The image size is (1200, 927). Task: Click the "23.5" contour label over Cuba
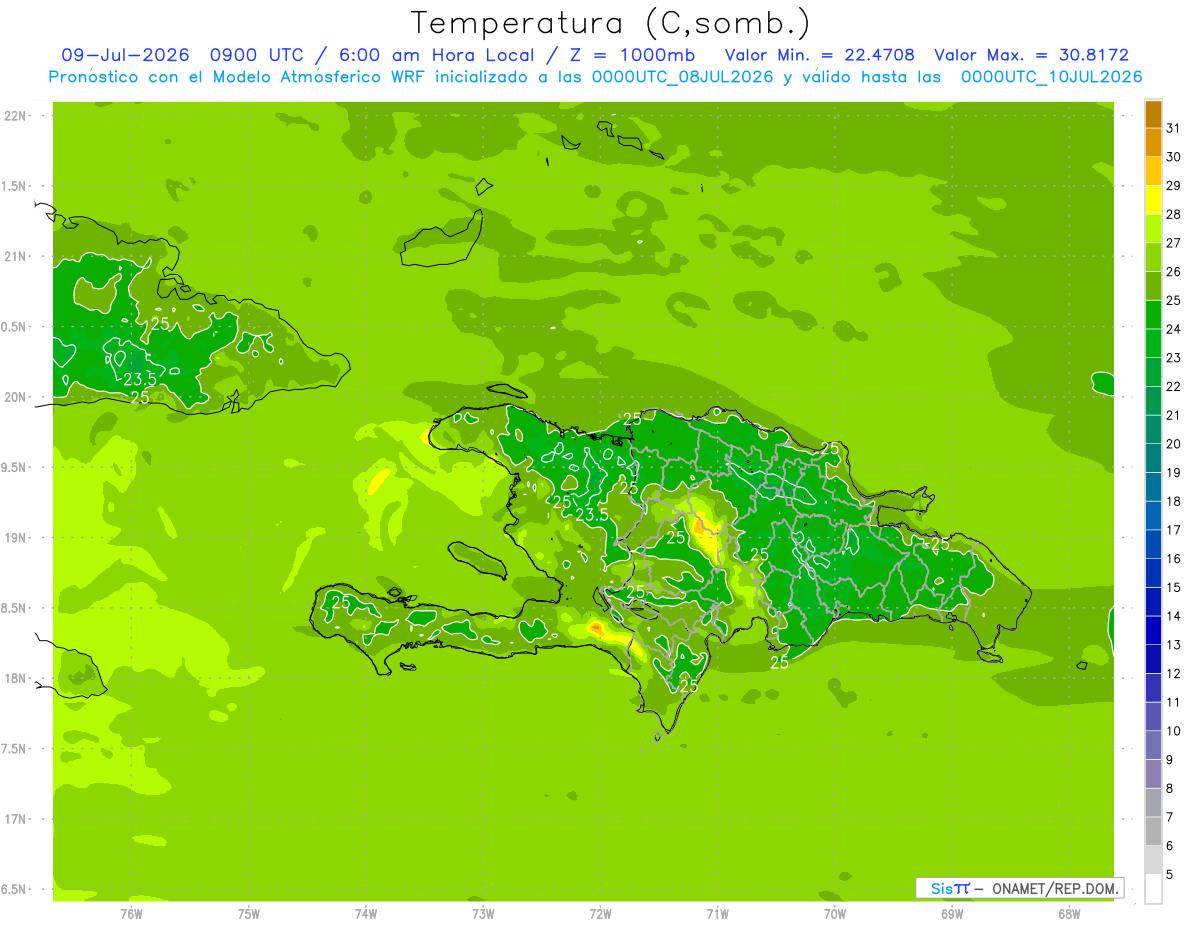coord(139,379)
